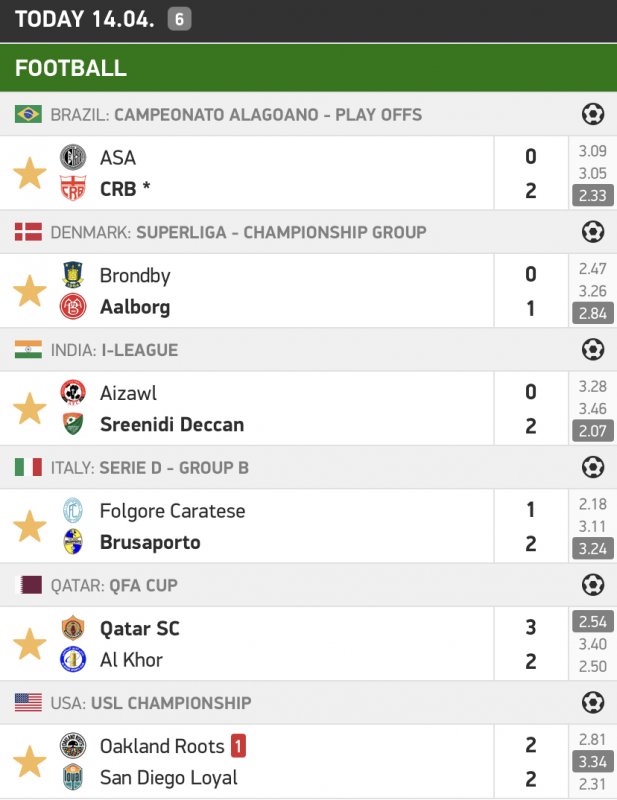This screenshot has height=800, width=617.
Task: Toggle favorite star for Qatar SC match
Action: (29, 644)
